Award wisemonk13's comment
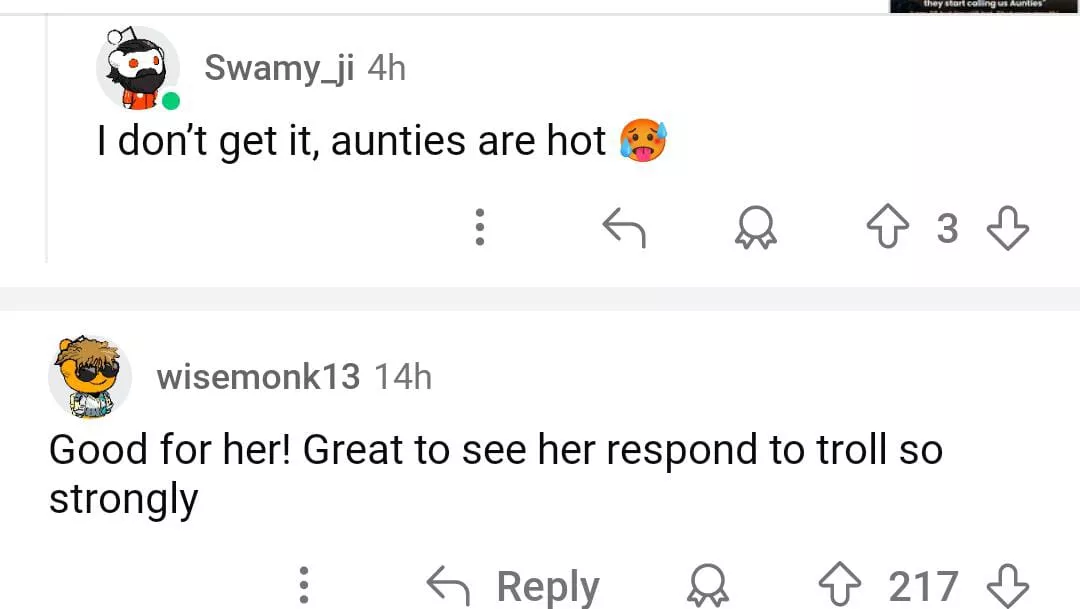Image resolution: width=1080 pixels, height=609 pixels. [x=707, y=586]
